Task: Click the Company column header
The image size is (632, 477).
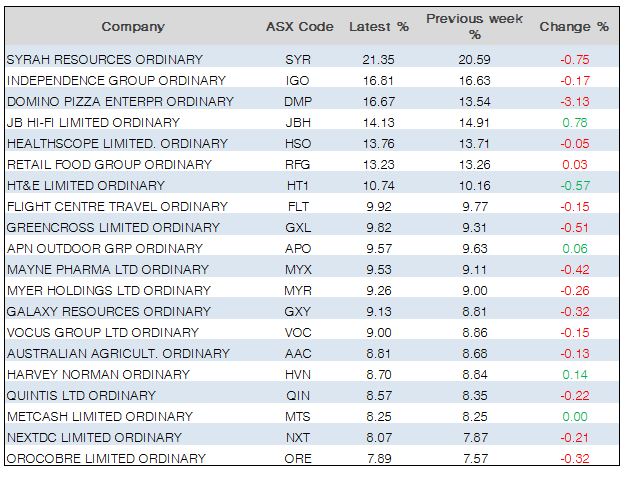Action: [x=133, y=27]
